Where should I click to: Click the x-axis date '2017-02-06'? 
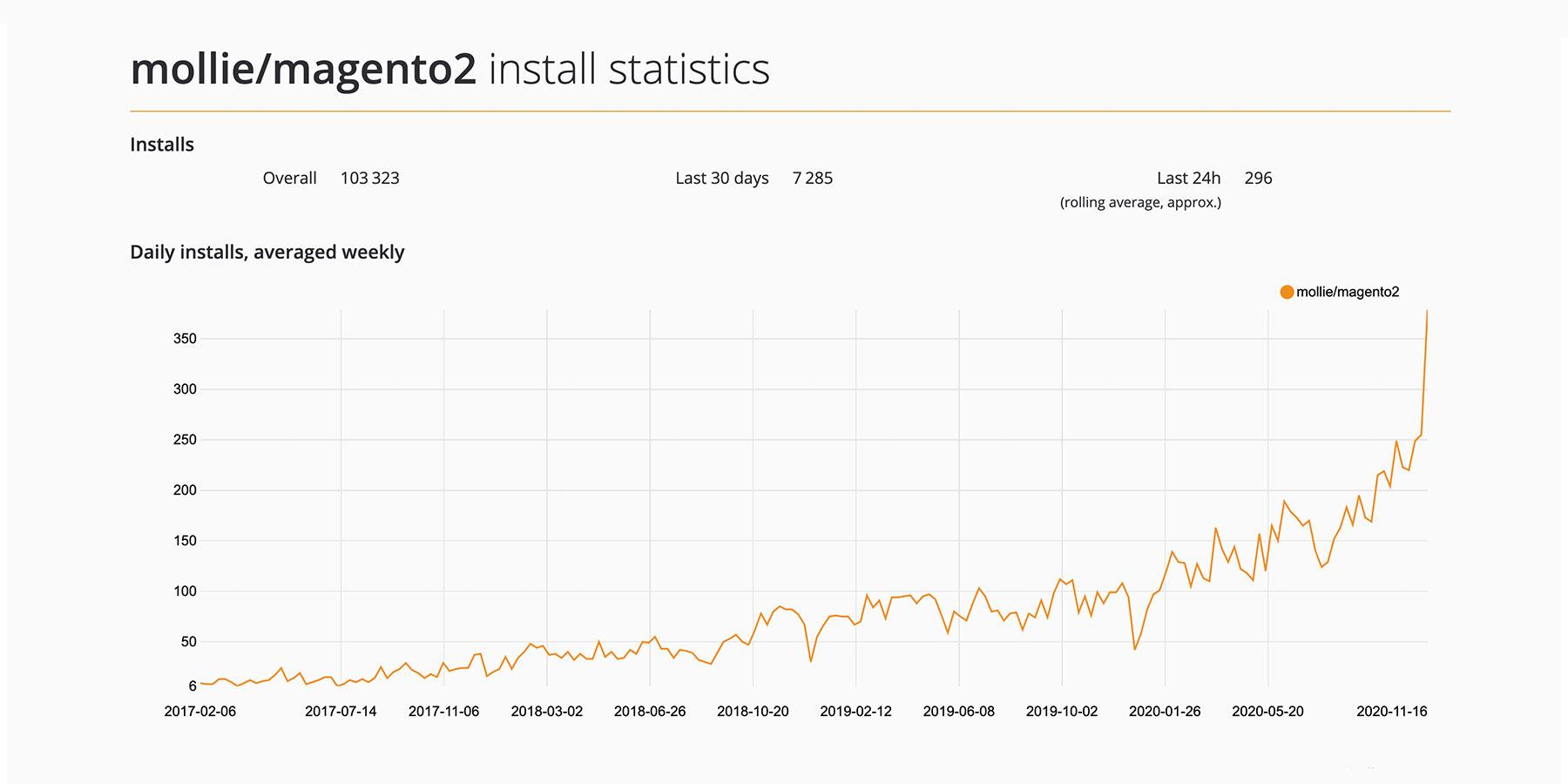(200, 712)
